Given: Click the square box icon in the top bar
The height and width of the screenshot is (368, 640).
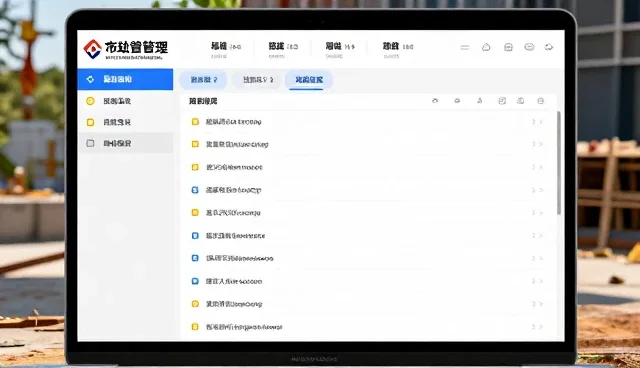Looking at the screenshot, I should [508, 47].
